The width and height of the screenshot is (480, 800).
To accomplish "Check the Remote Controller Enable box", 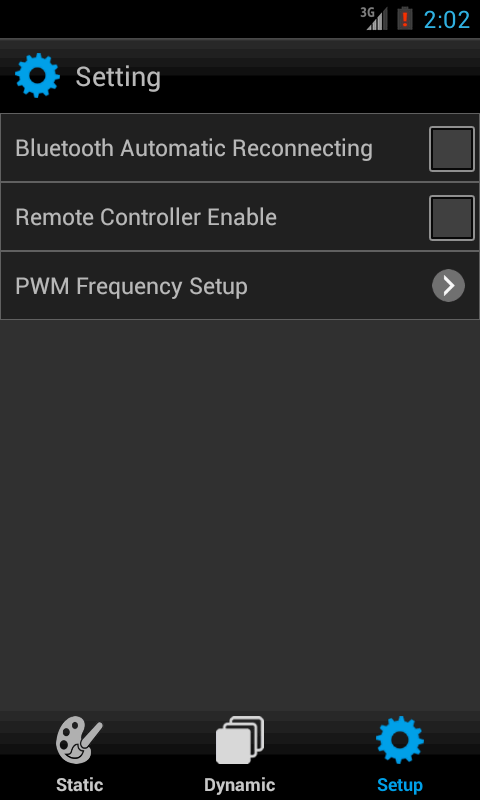I will point(452,217).
